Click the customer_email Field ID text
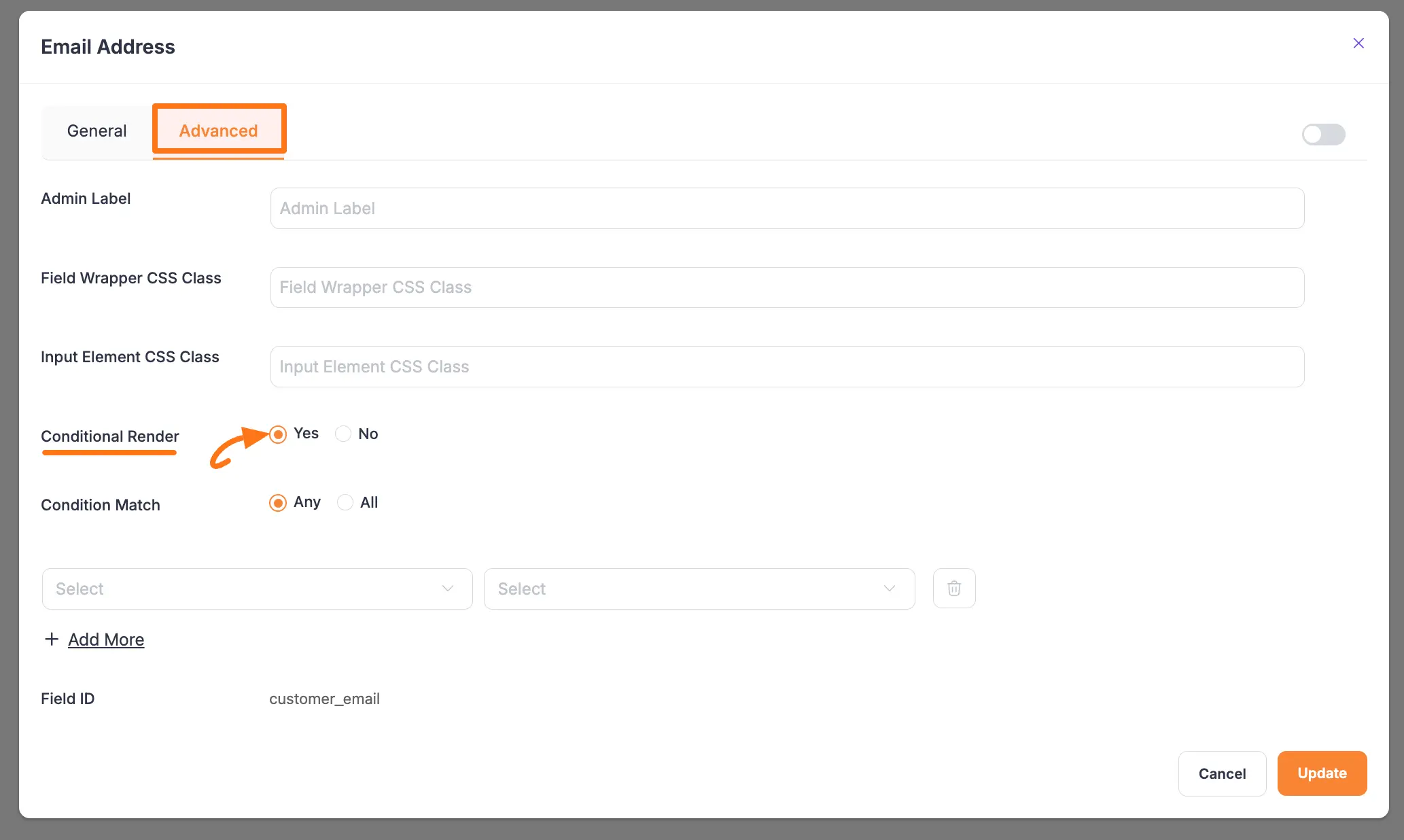1404x840 pixels. pyautogui.click(x=324, y=698)
